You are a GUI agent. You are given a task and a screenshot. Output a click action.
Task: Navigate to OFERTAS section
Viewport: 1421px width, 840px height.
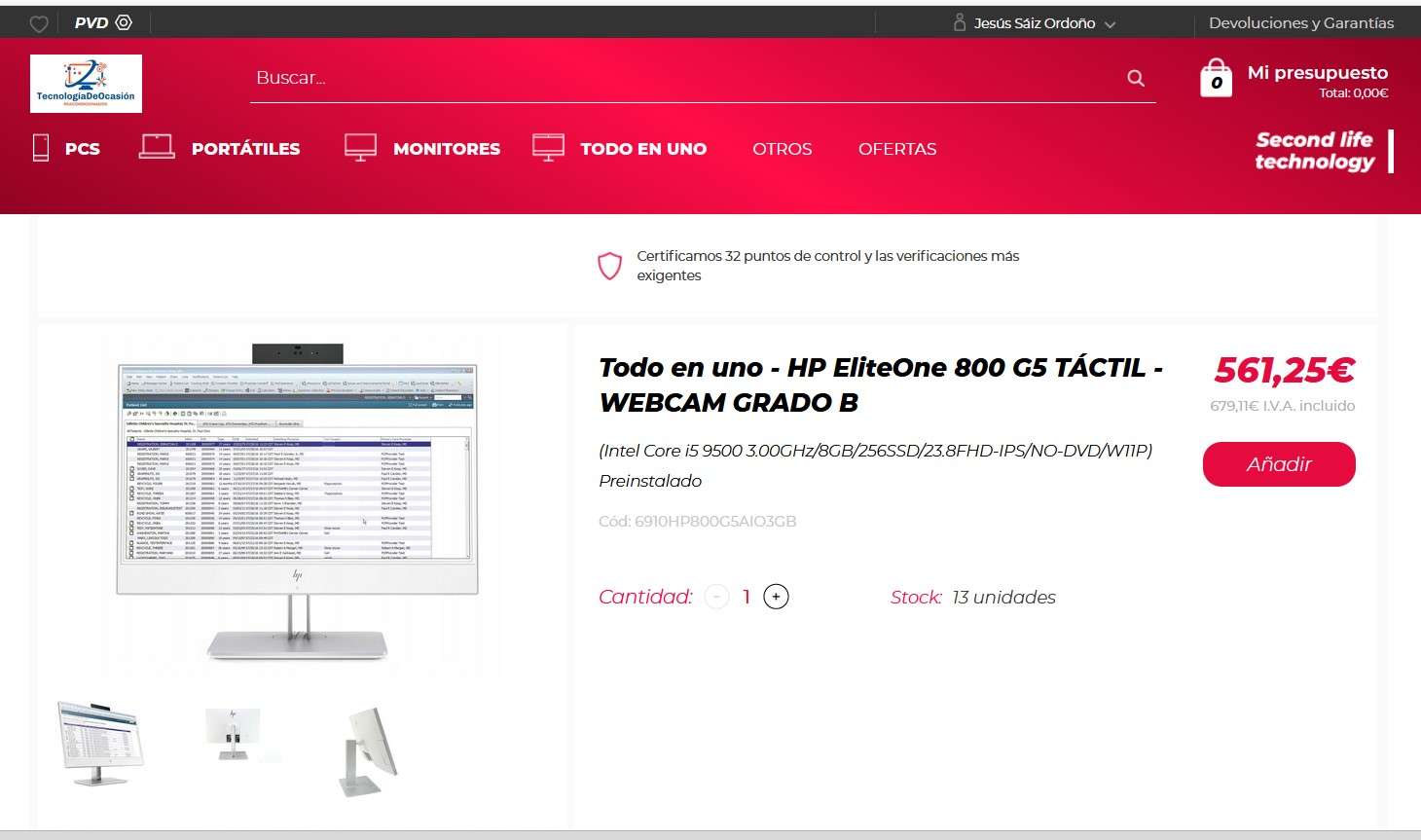click(x=896, y=149)
